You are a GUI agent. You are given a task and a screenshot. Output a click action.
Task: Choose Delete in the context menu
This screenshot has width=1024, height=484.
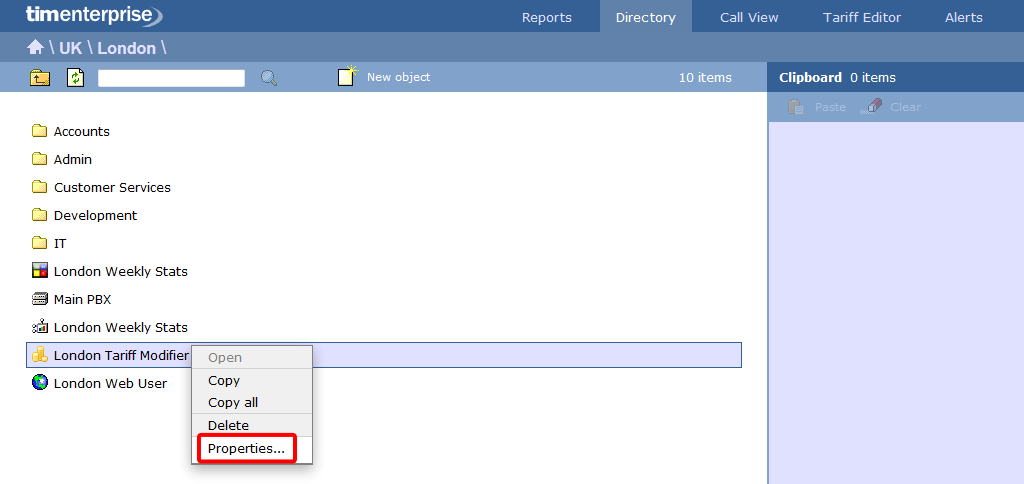point(228,425)
